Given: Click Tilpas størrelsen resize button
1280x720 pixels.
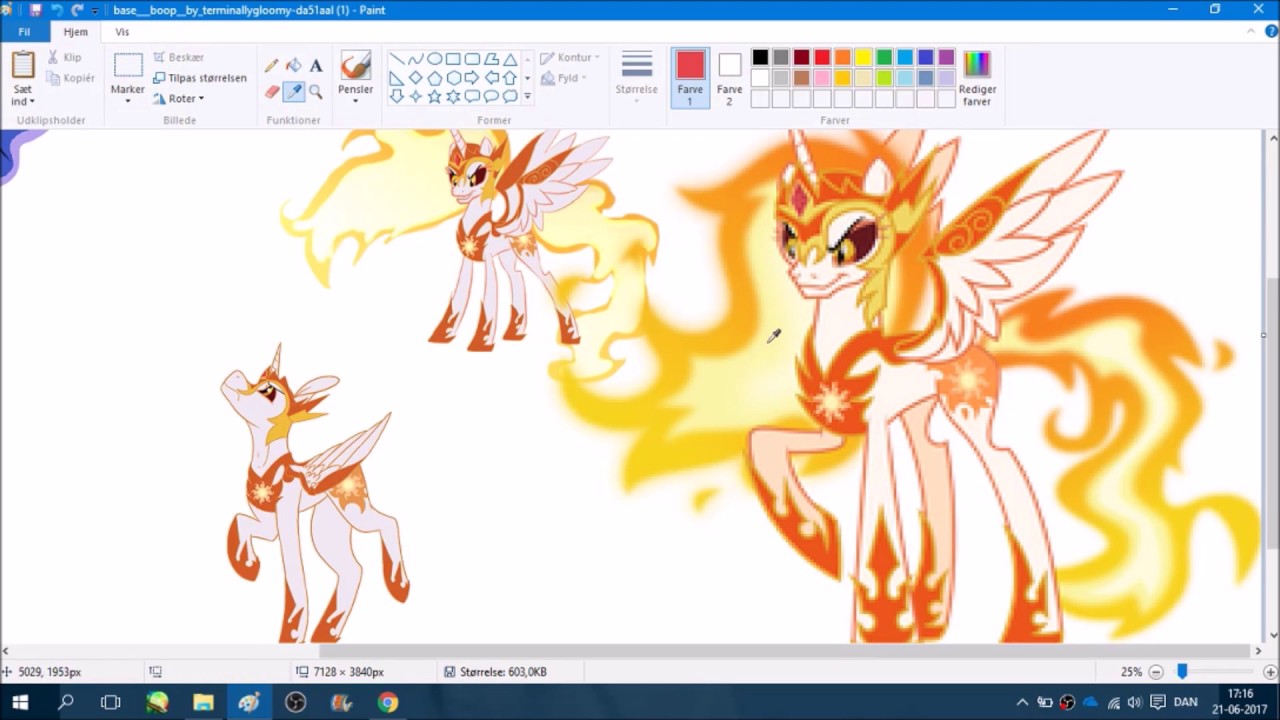Looking at the screenshot, I should [200, 78].
